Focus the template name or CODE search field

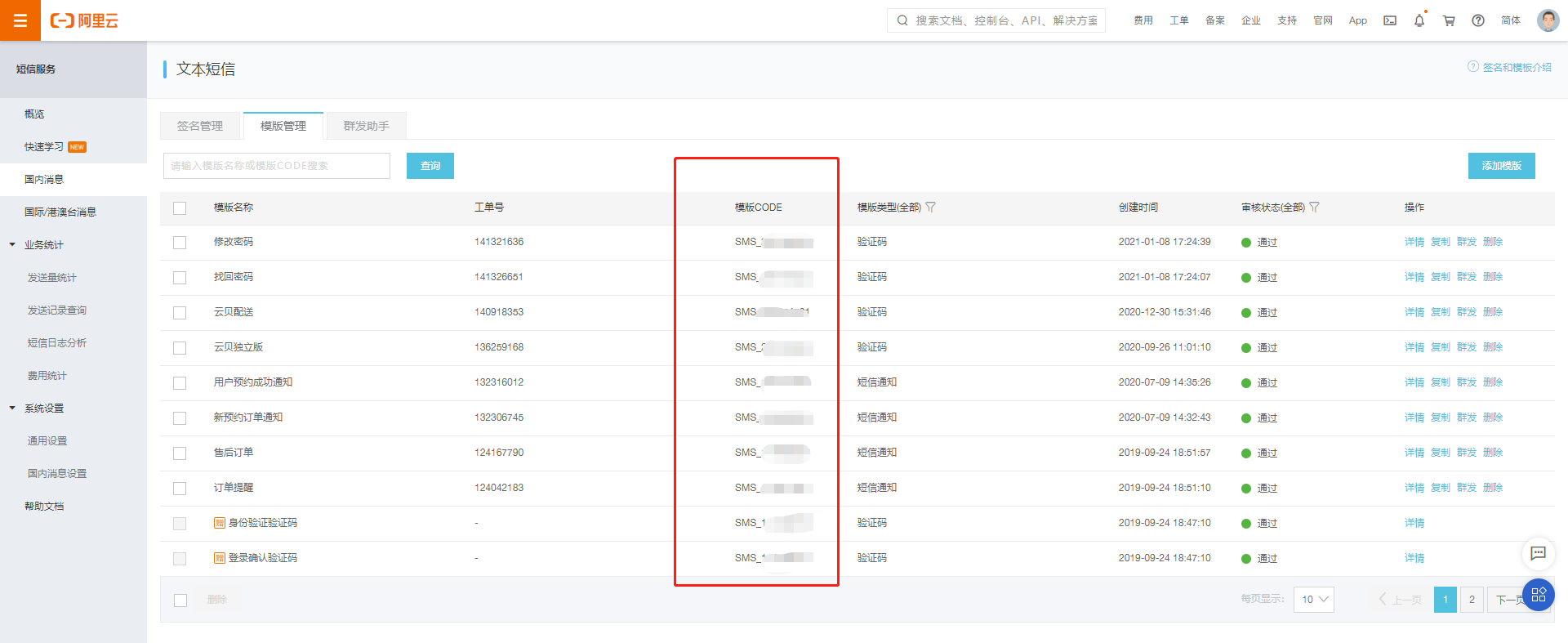pyautogui.click(x=276, y=166)
